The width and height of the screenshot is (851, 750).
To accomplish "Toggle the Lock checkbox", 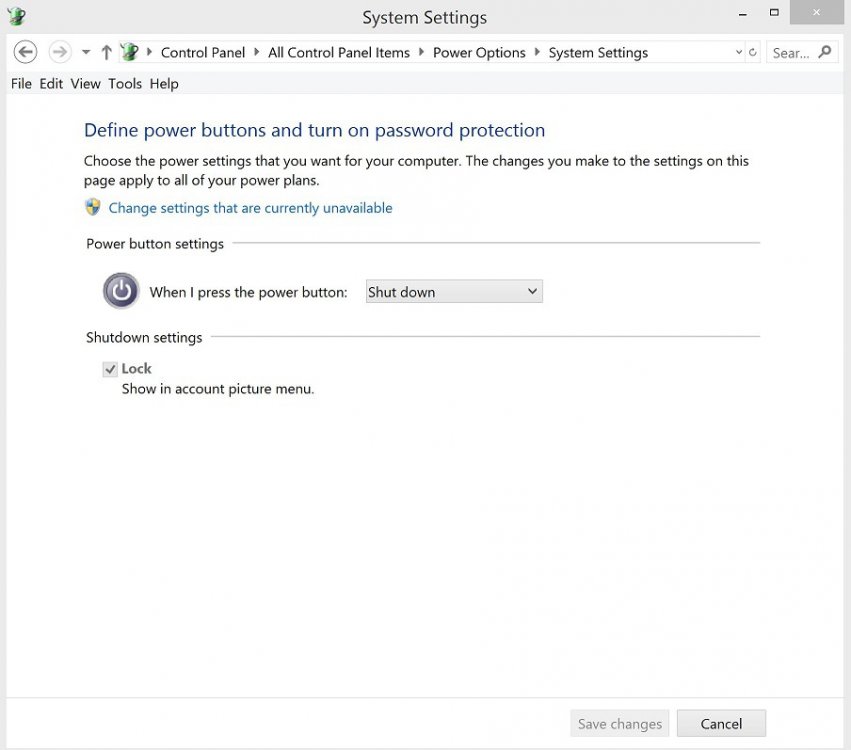I will tap(110, 369).
